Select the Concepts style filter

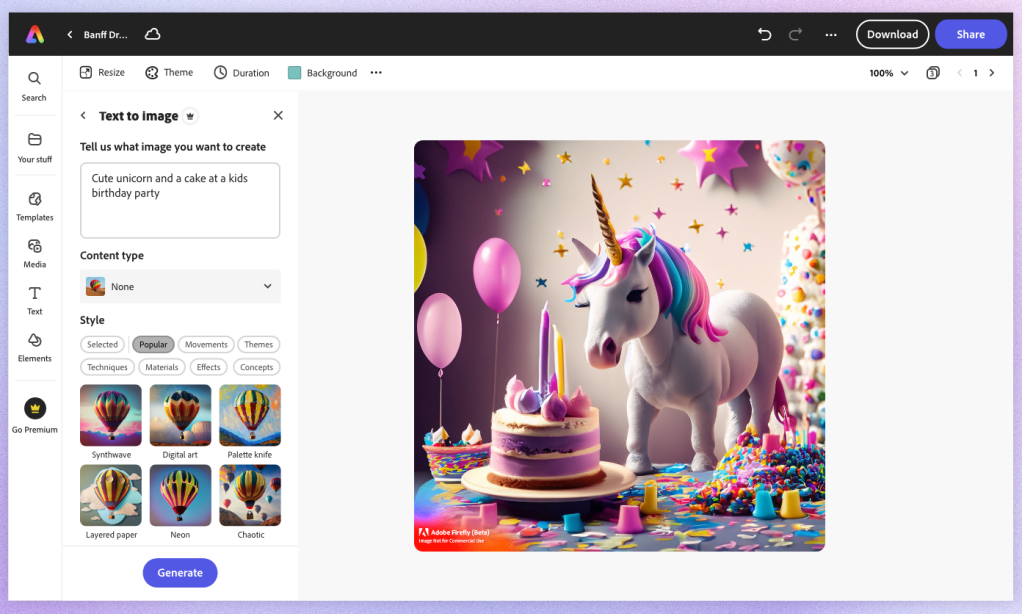click(x=257, y=367)
